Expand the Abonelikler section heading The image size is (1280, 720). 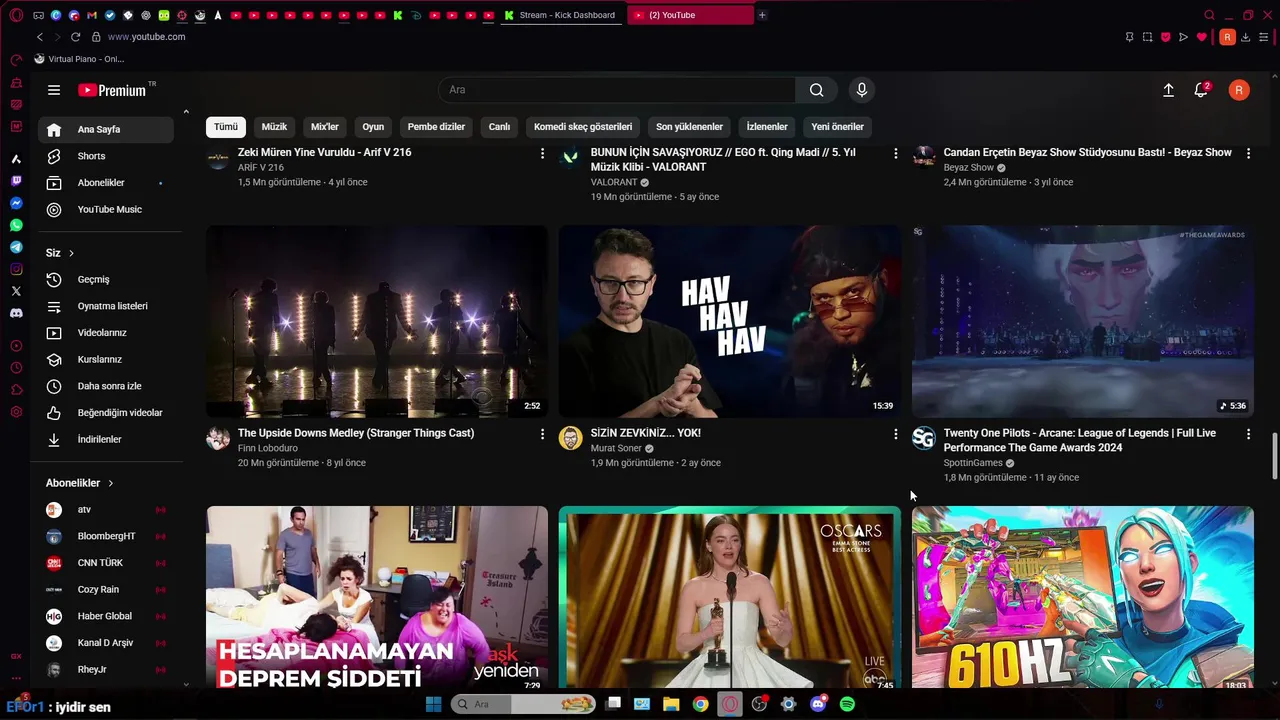click(x=80, y=483)
